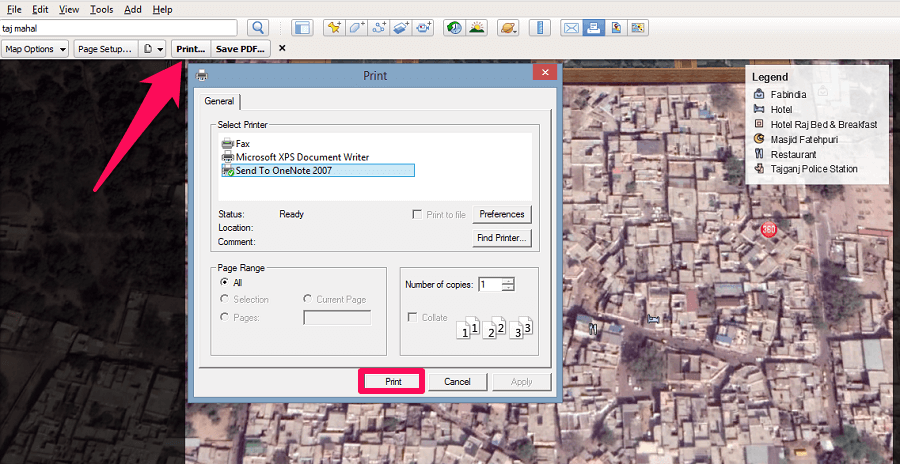Select the ruler measurement tool
The image size is (900, 464).
point(540,28)
